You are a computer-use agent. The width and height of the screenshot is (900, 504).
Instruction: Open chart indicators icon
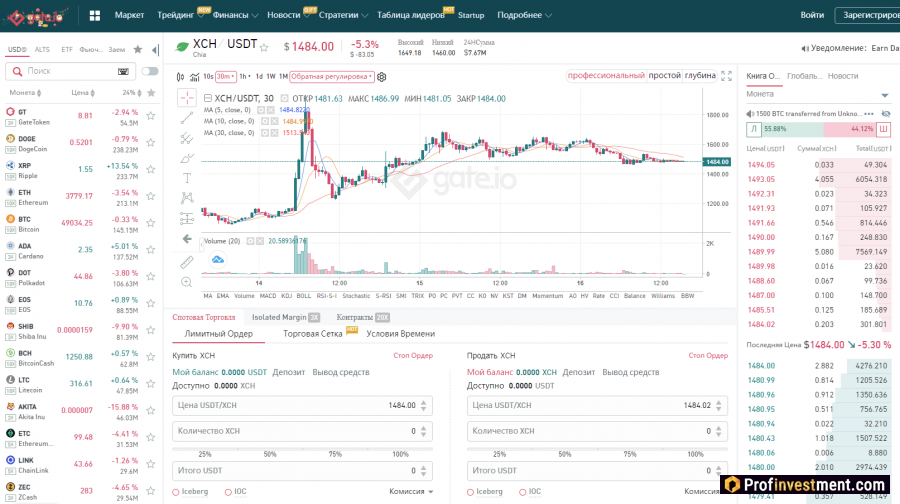point(195,77)
